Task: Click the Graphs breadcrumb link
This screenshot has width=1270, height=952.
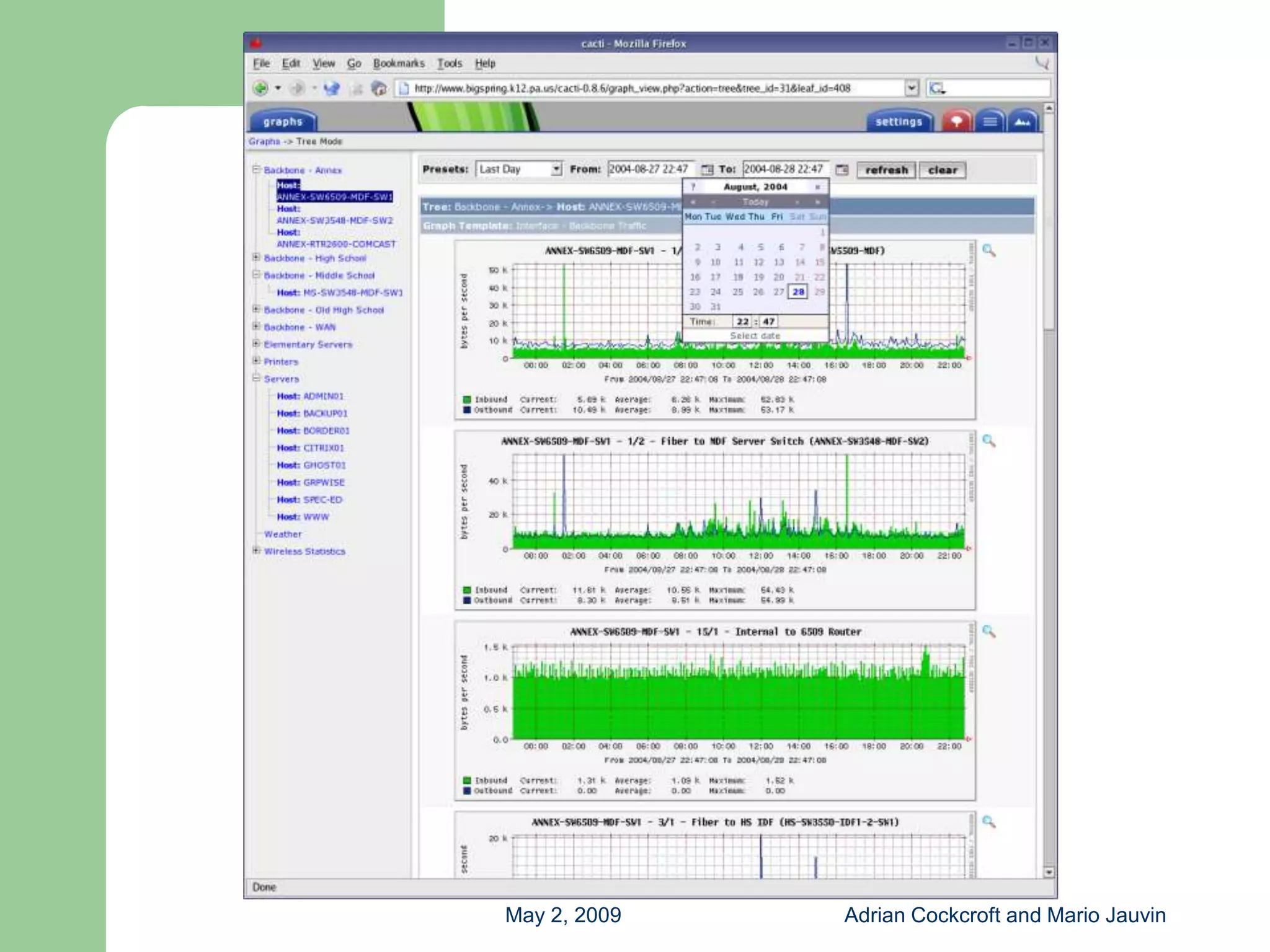Action: click(x=264, y=141)
